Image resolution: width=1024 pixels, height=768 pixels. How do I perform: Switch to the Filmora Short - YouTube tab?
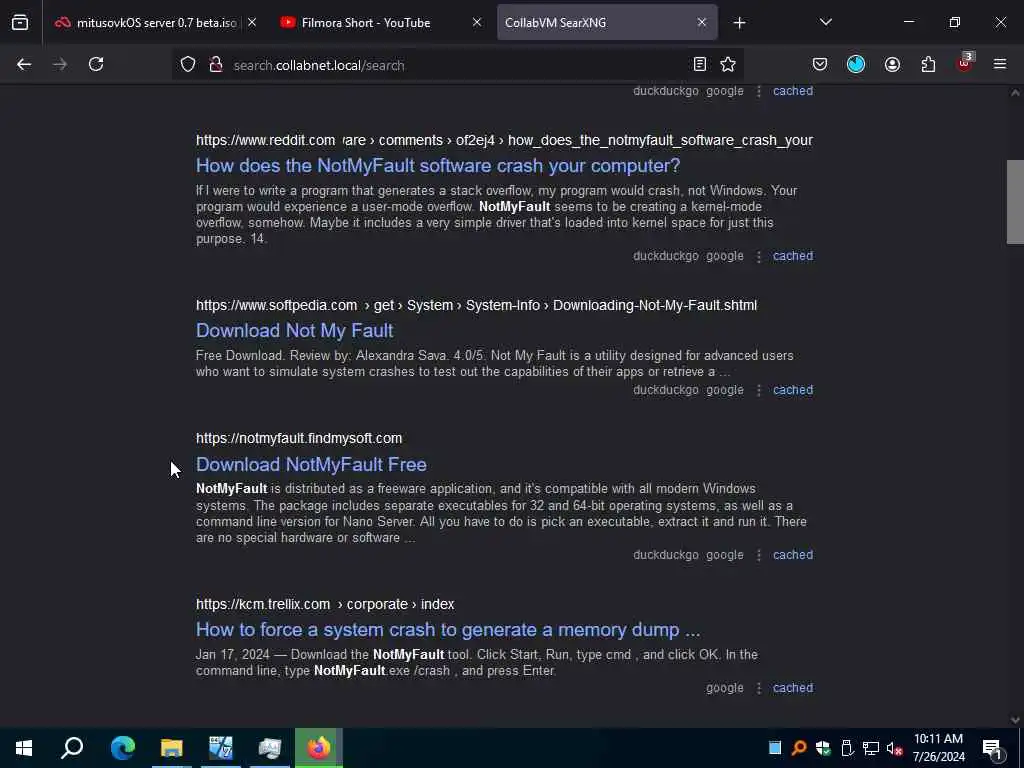click(x=366, y=23)
